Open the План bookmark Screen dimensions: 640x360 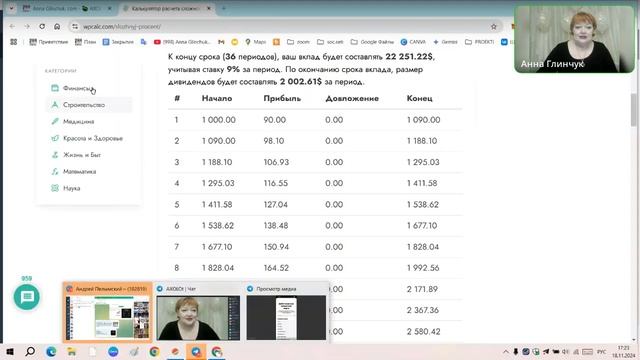point(85,42)
